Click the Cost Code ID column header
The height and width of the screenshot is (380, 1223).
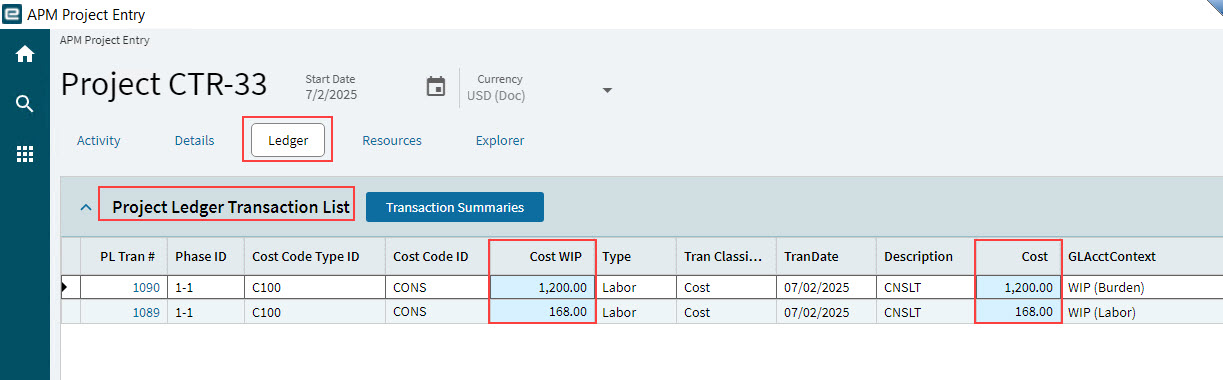click(x=437, y=257)
